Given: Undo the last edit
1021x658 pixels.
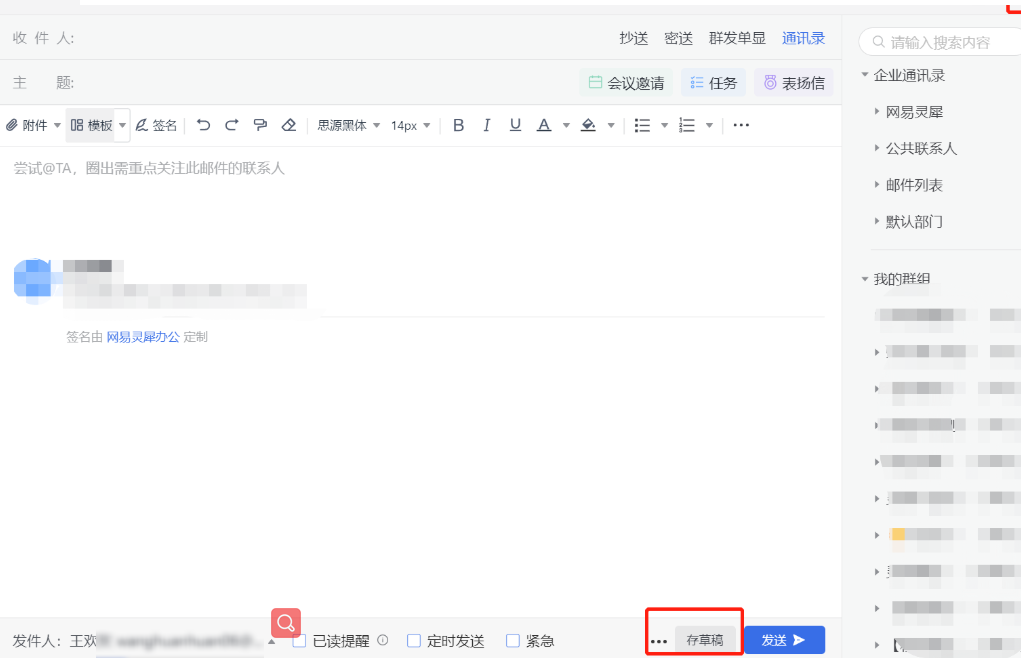Looking at the screenshot, I should 203,125.
